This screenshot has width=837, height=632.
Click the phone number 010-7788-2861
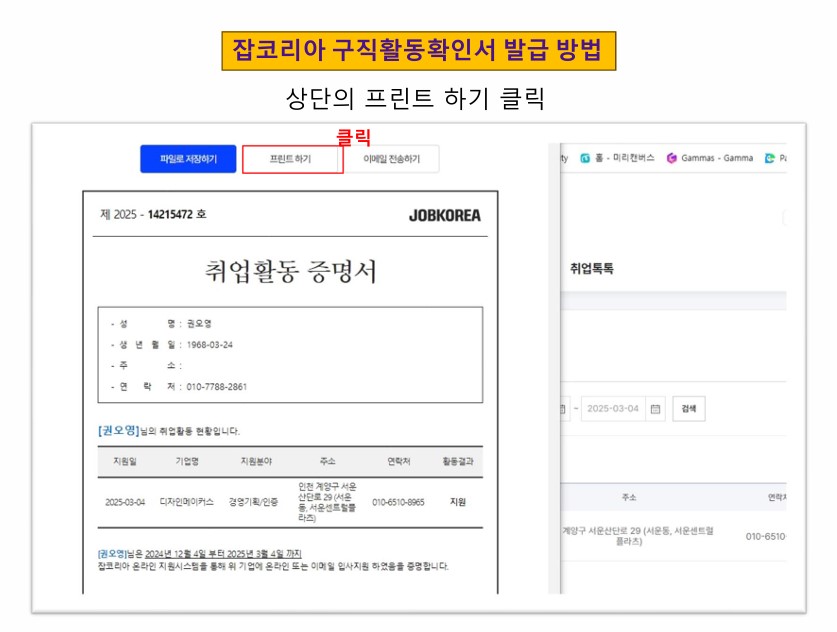point(217,386)
